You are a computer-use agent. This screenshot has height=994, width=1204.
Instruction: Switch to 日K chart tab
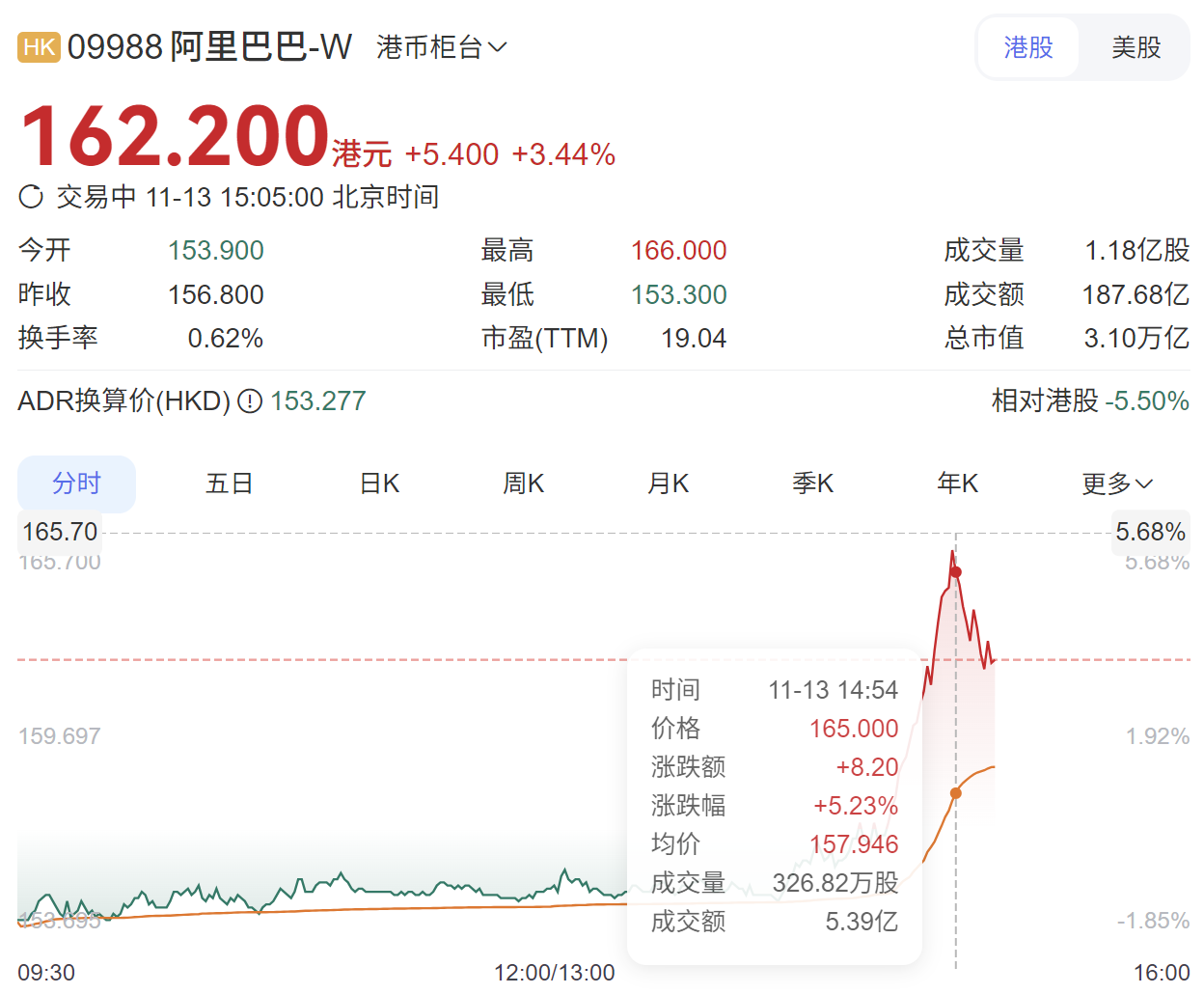[x=379, y=483]
